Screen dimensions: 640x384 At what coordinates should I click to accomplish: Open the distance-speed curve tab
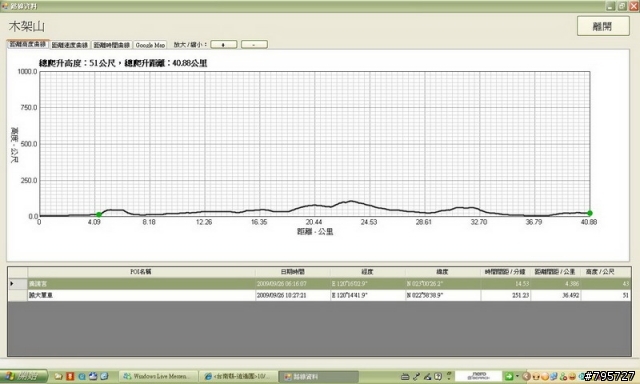tap(70, 45)
